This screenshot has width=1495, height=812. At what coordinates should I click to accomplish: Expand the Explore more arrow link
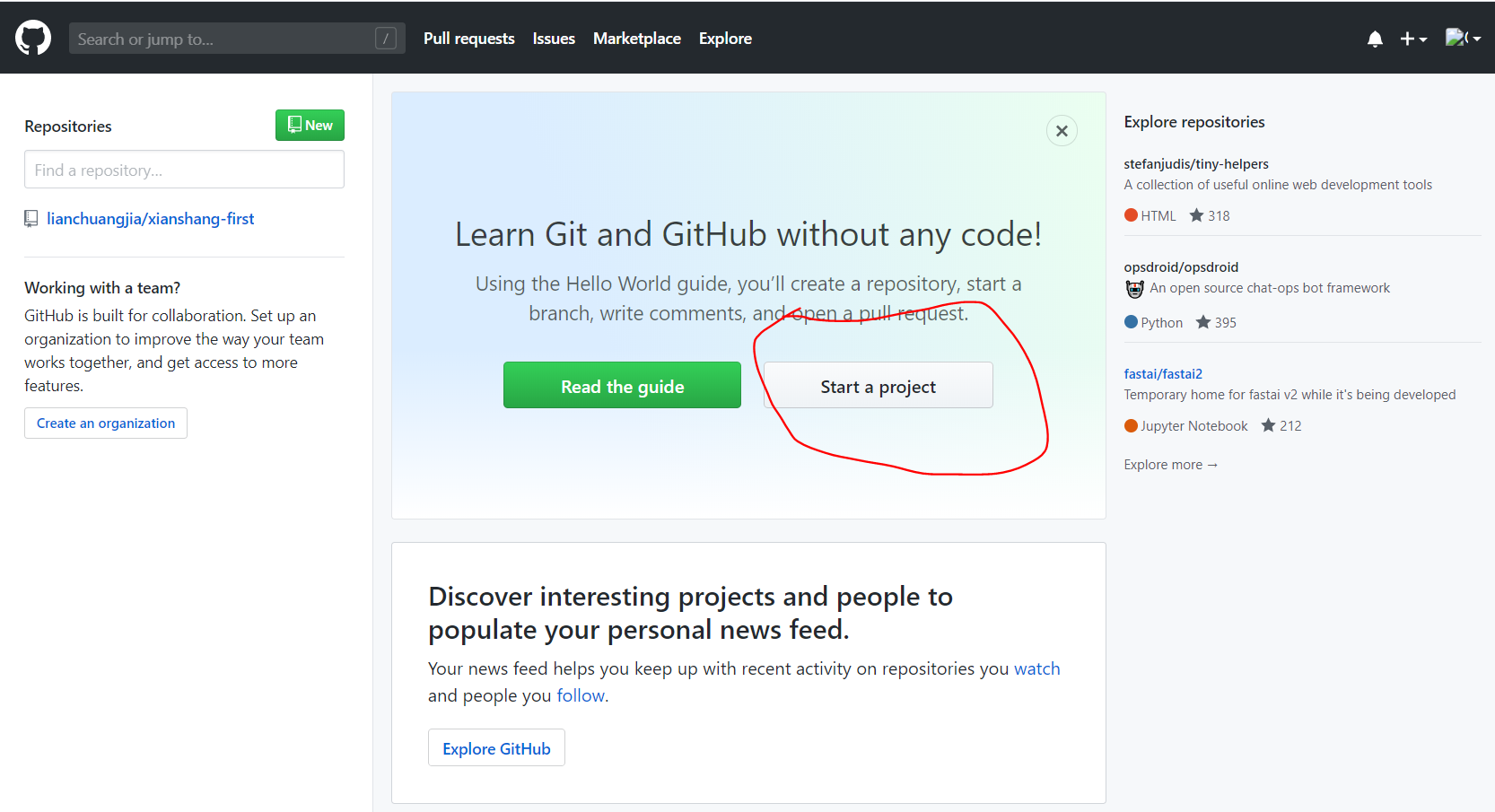click(x=1170, y=464)
